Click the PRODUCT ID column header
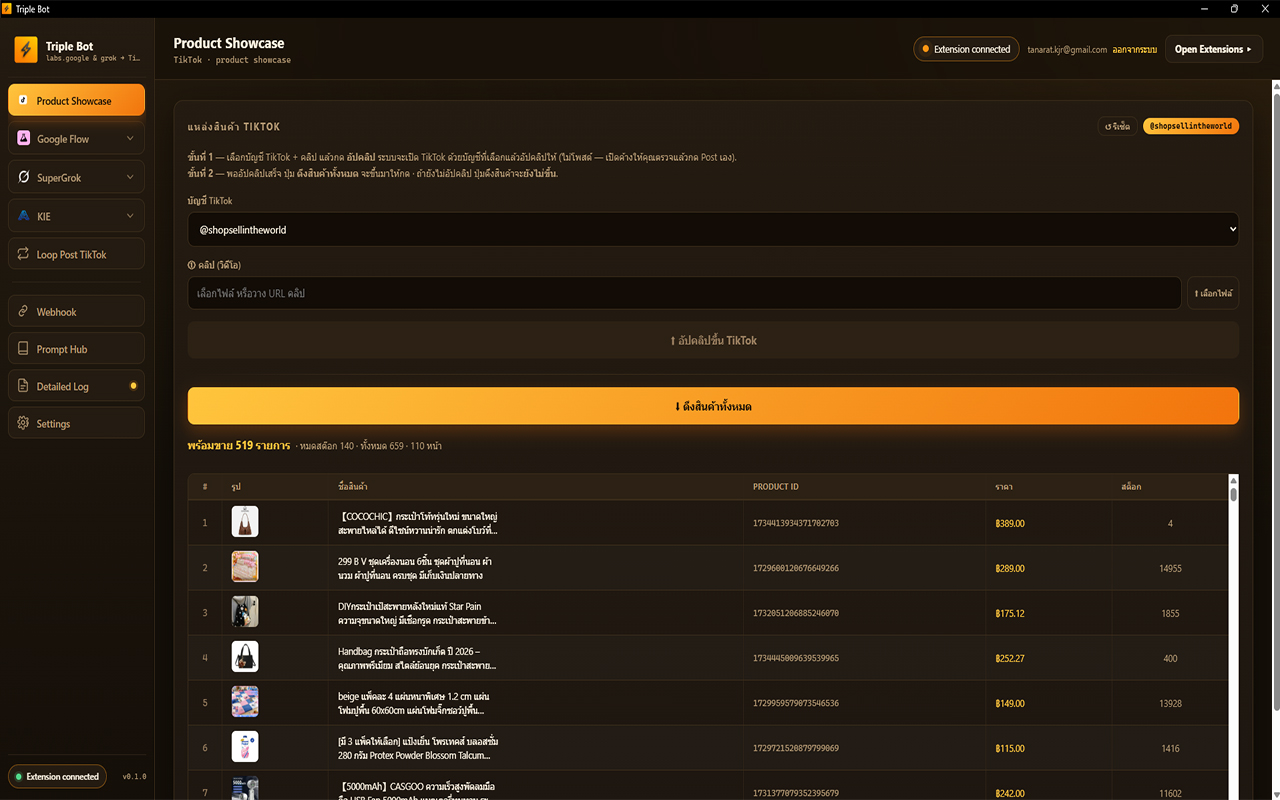 (776, 487)
